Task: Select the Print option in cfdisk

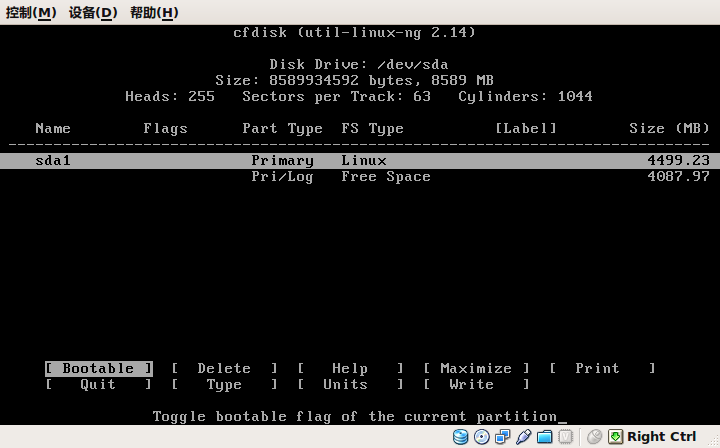Action: click(x=602, y=369)
